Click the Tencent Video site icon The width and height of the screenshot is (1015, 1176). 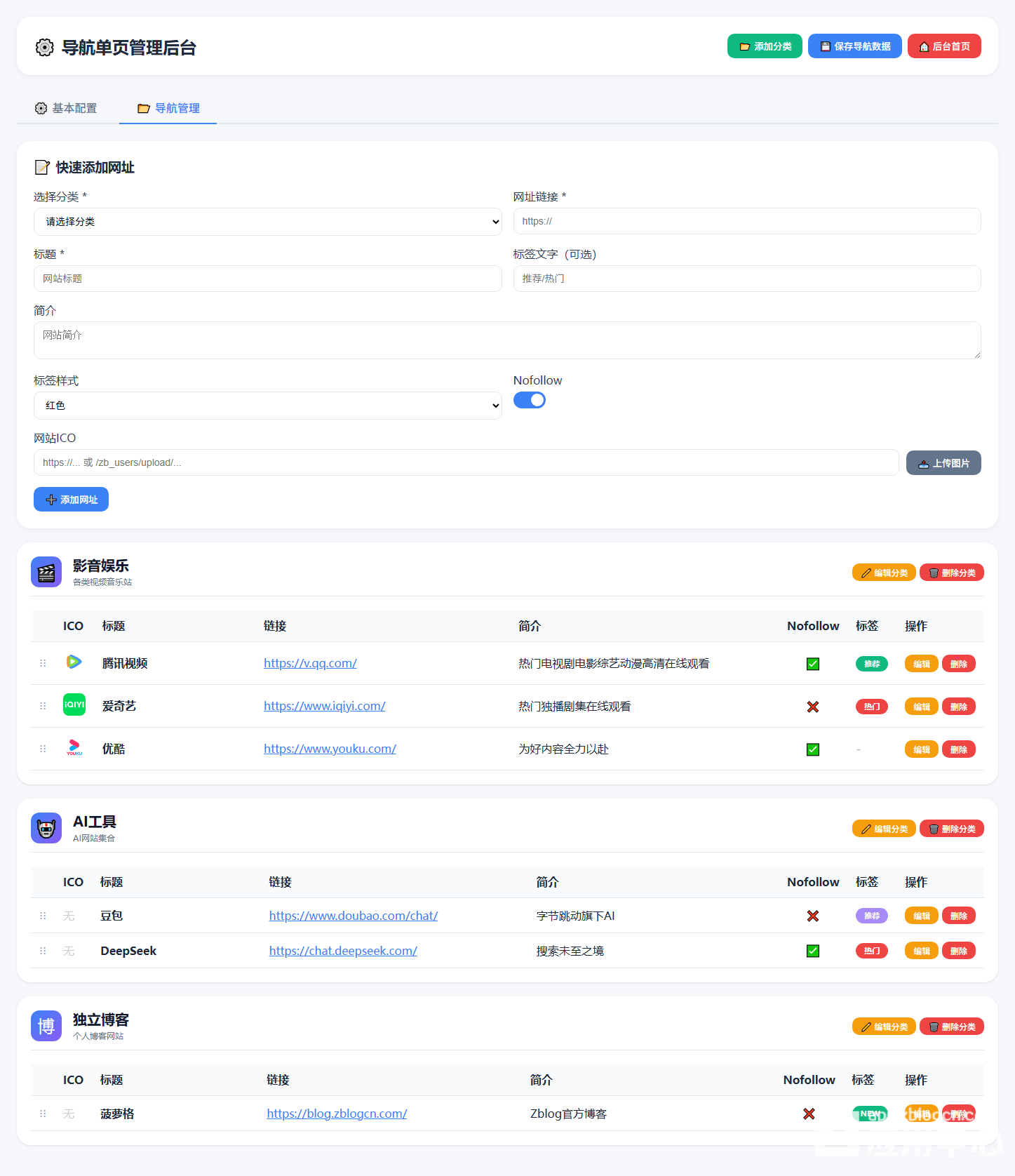pyautogui.click(x=74, y=662)
